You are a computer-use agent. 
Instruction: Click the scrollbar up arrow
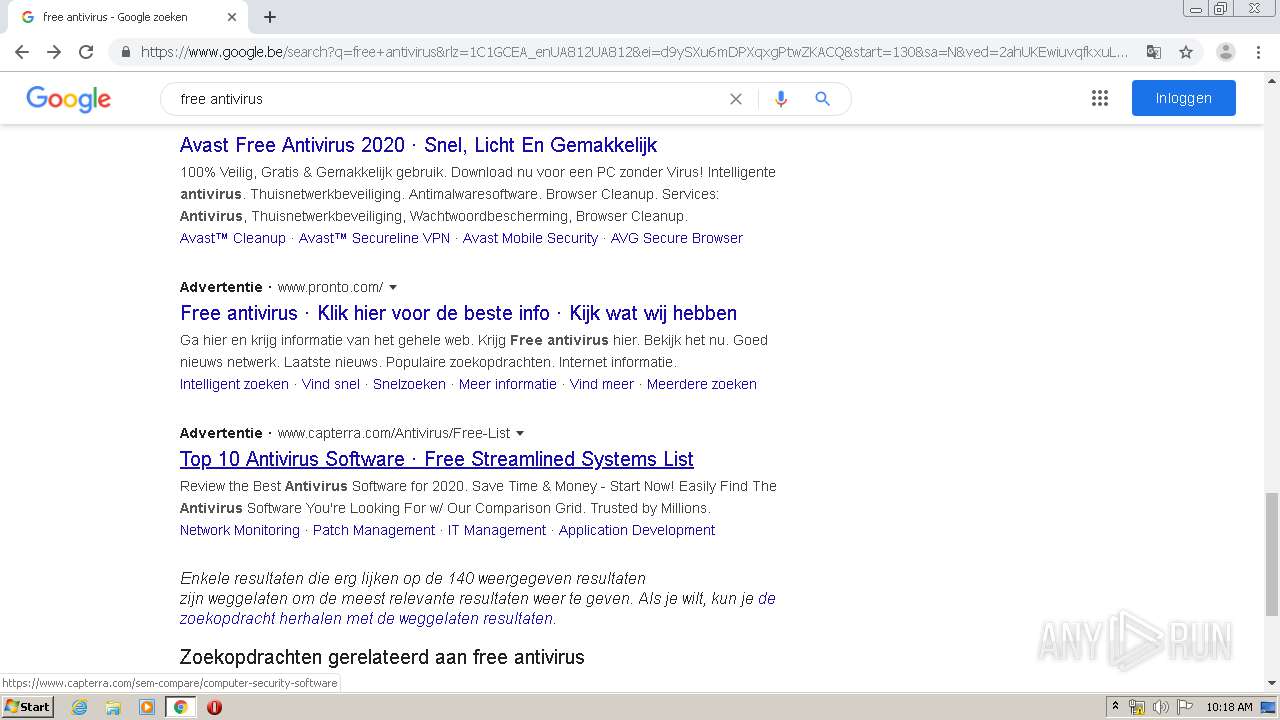(1272, 79)
